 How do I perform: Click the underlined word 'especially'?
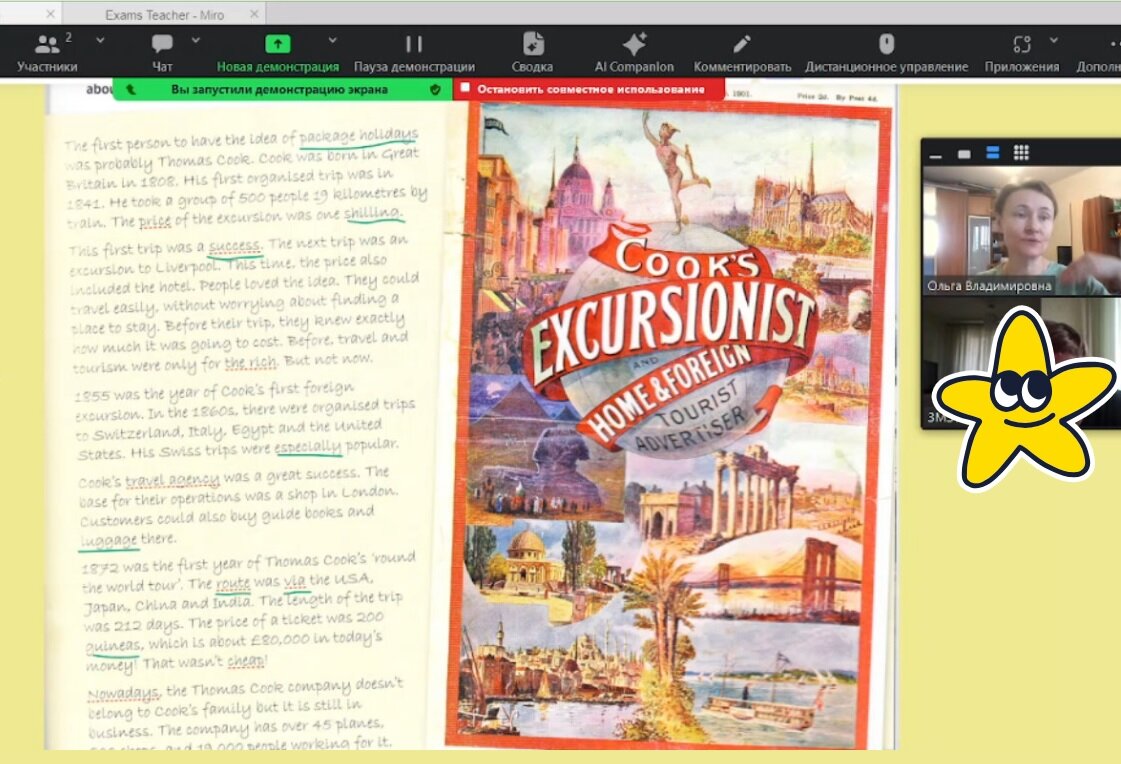308,447
